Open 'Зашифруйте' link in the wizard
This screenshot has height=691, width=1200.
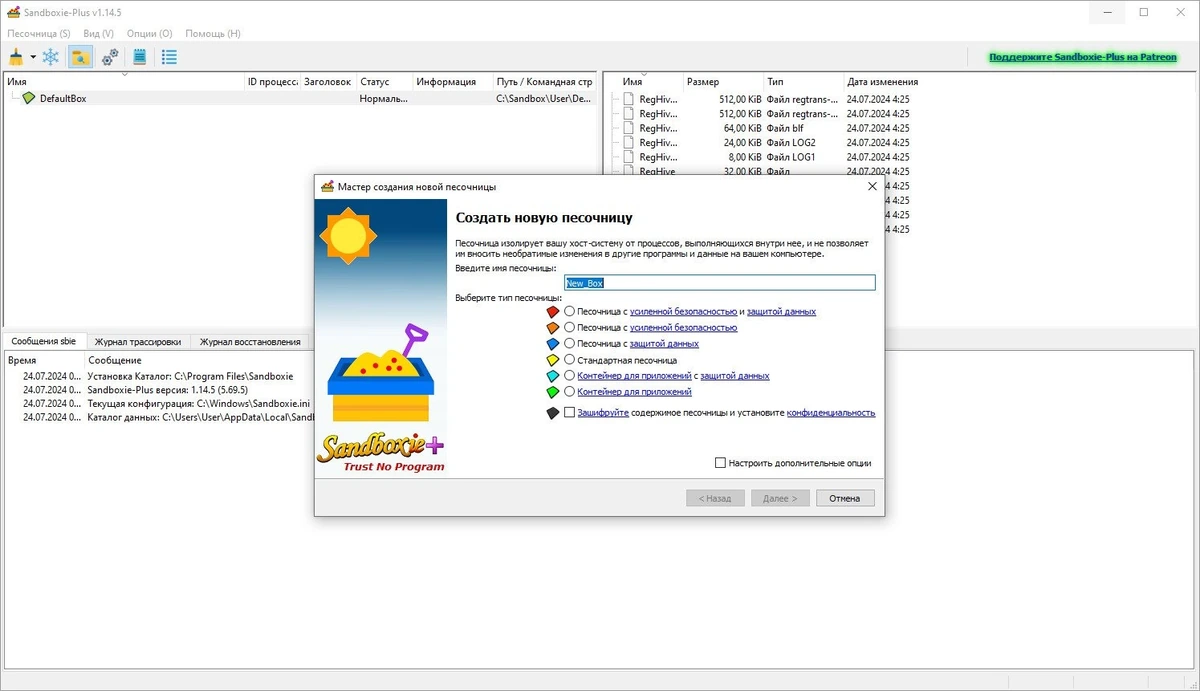(603, 412)
